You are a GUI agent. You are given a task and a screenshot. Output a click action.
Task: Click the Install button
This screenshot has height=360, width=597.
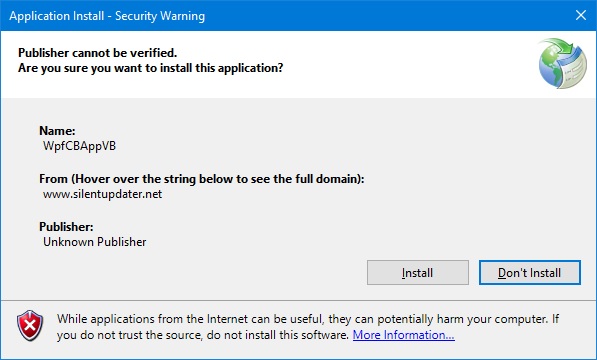[418, 272]
